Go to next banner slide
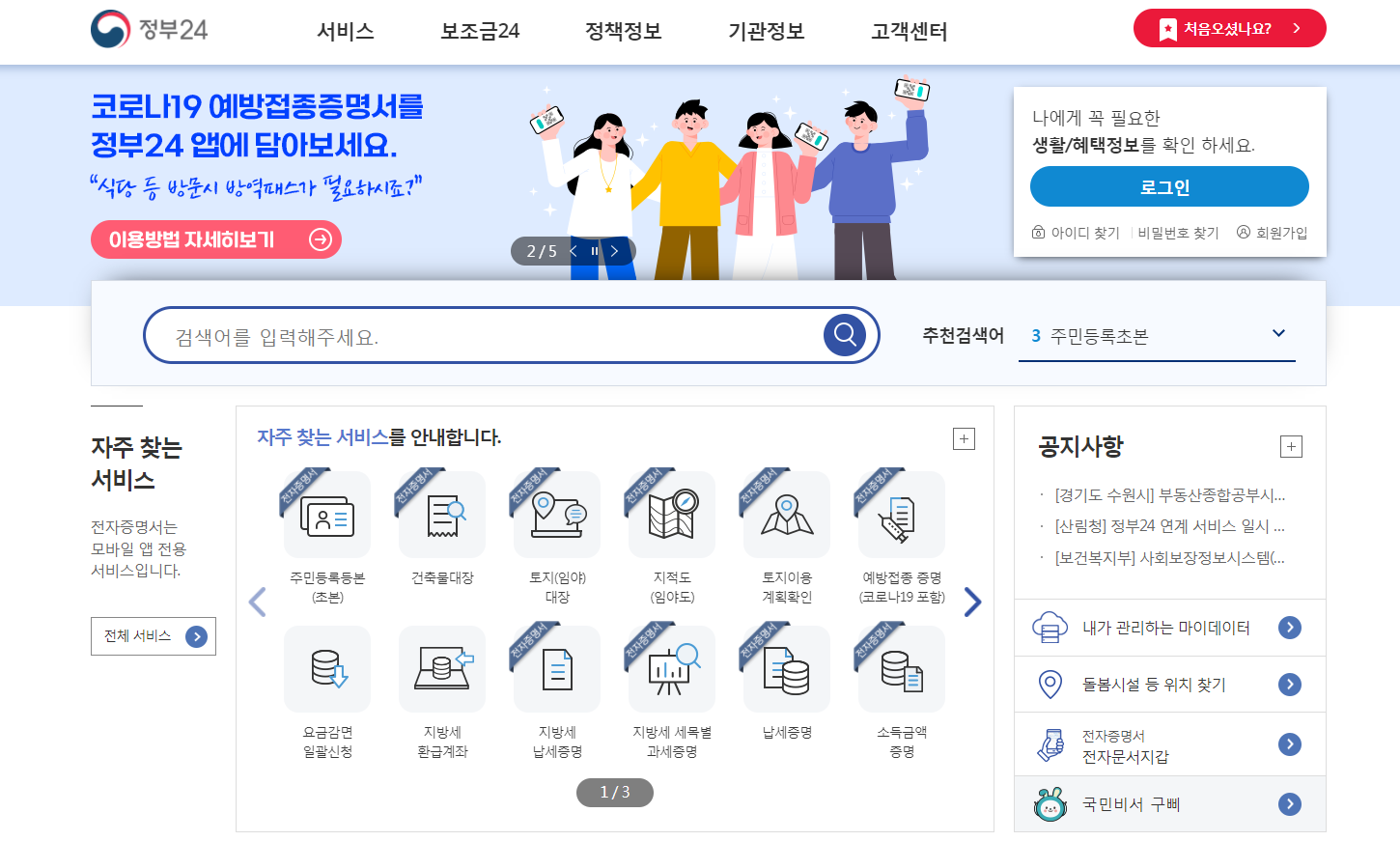1400x841 pixels. [614, 251]
